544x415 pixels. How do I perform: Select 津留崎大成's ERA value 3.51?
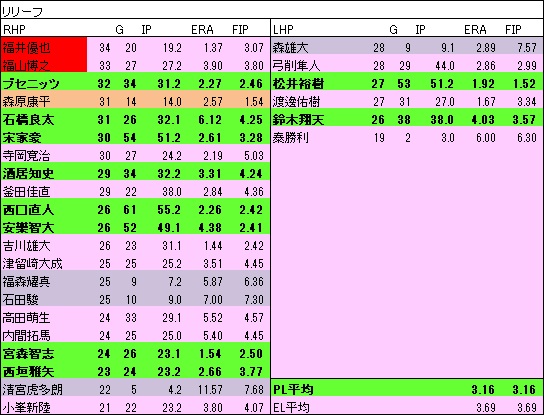click(x=212, y=264)
